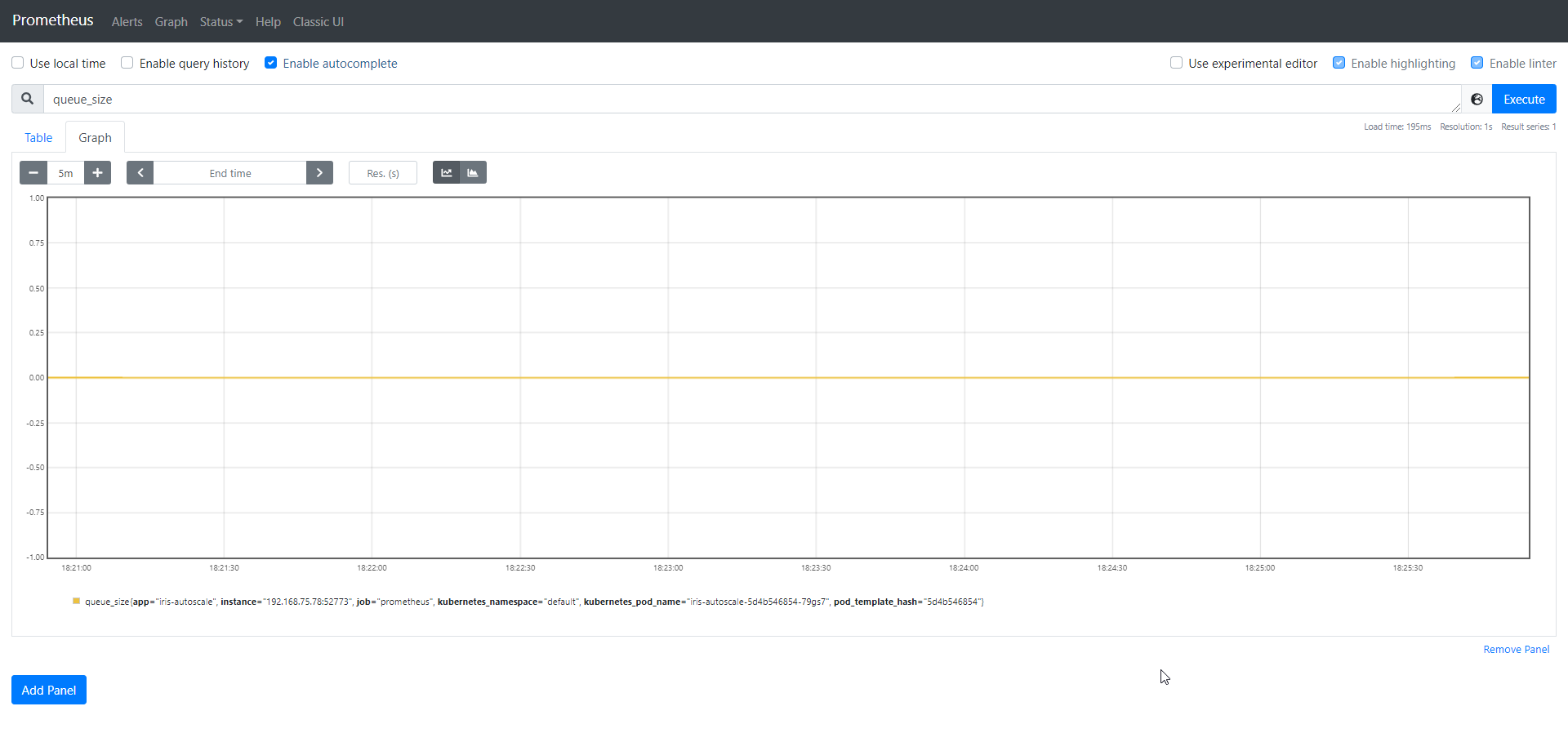Screen dimensions: 1568x733
Task: Enable the Use local time checkbox
Action: 18,63
